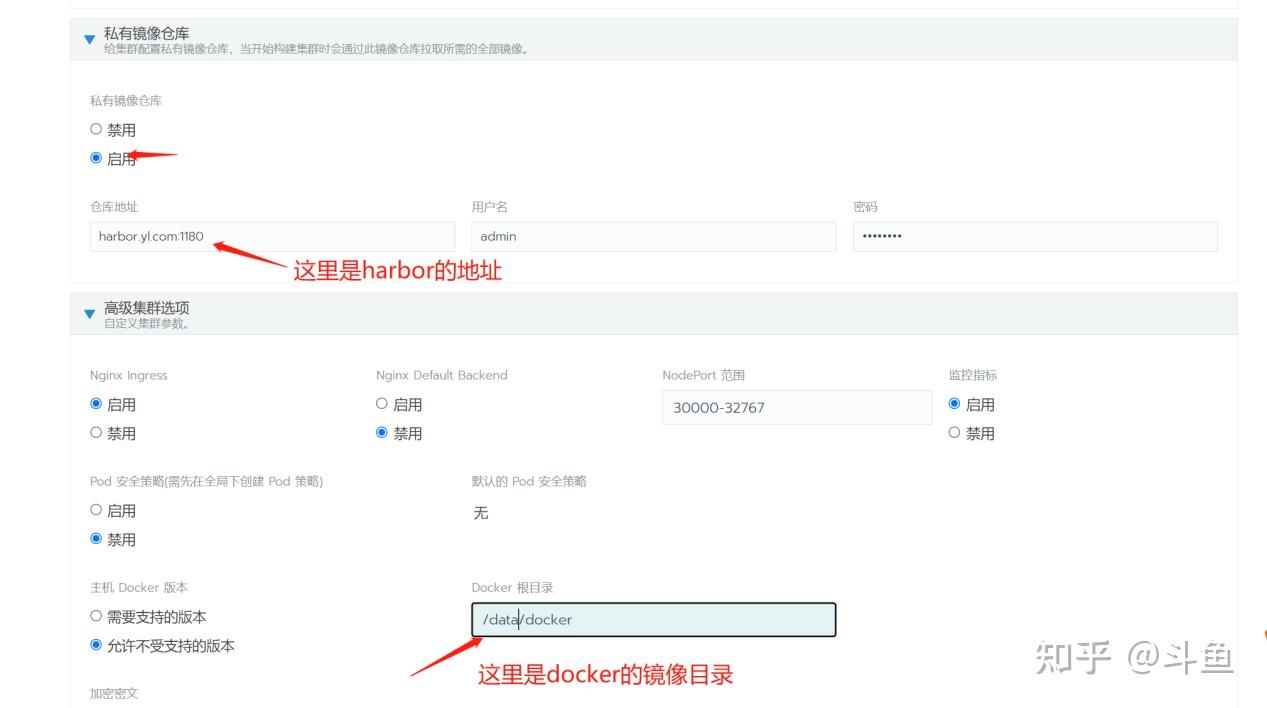The height and width of the screenshot is (708, 1267).
Task: Select 启用 under Nginx Default Backend
Action: tap(382, 404)
